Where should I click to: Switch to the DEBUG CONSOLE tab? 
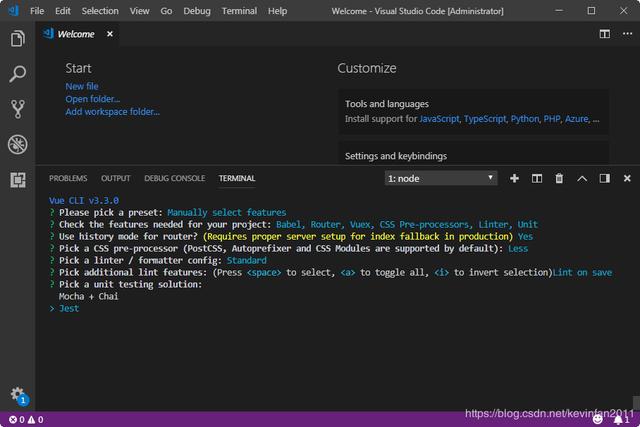tap(175, 178)
